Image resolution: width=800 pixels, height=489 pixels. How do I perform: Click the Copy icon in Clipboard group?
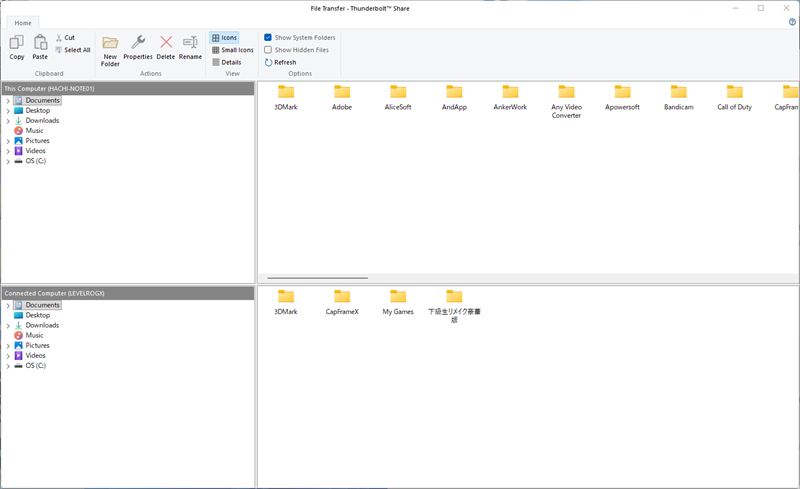click(16, 42)
